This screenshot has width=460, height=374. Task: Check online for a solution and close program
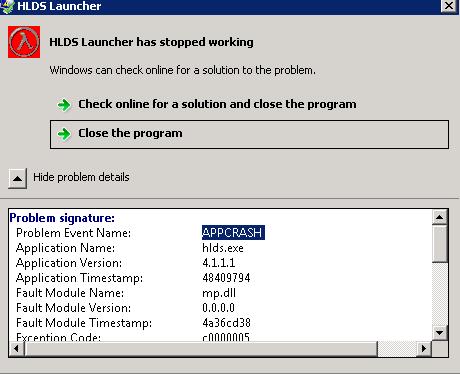[x=217, y=104]
